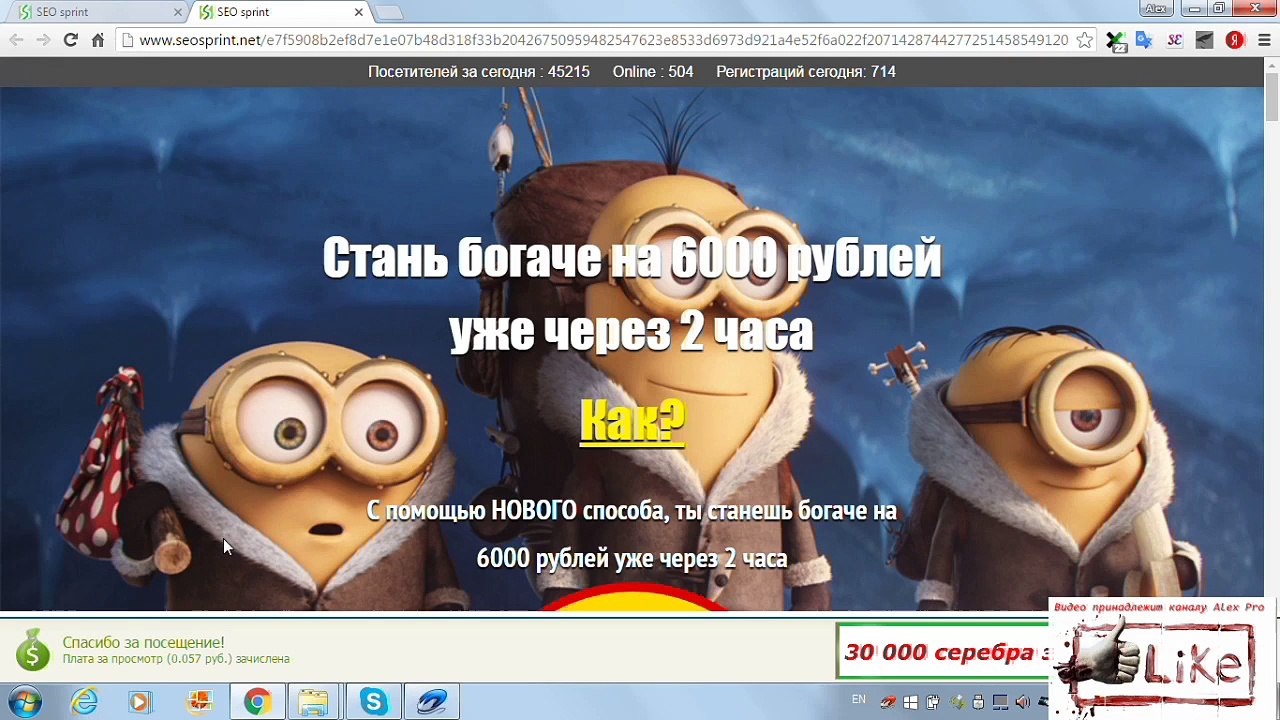Open a new browser tab
Screen dimensions: 1280x720
point(389,13)
